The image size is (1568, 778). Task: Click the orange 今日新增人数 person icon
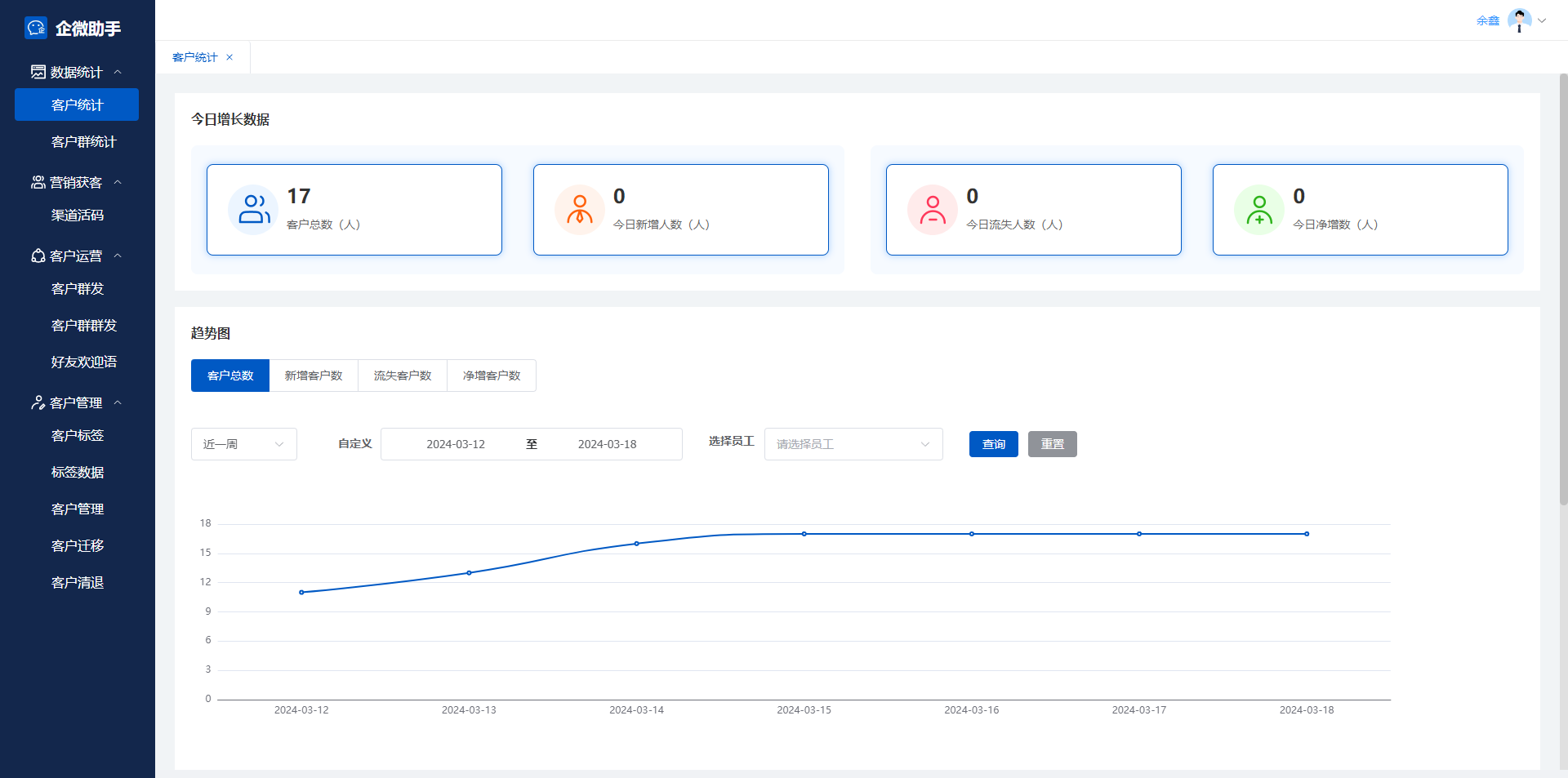tap(580, 210)
